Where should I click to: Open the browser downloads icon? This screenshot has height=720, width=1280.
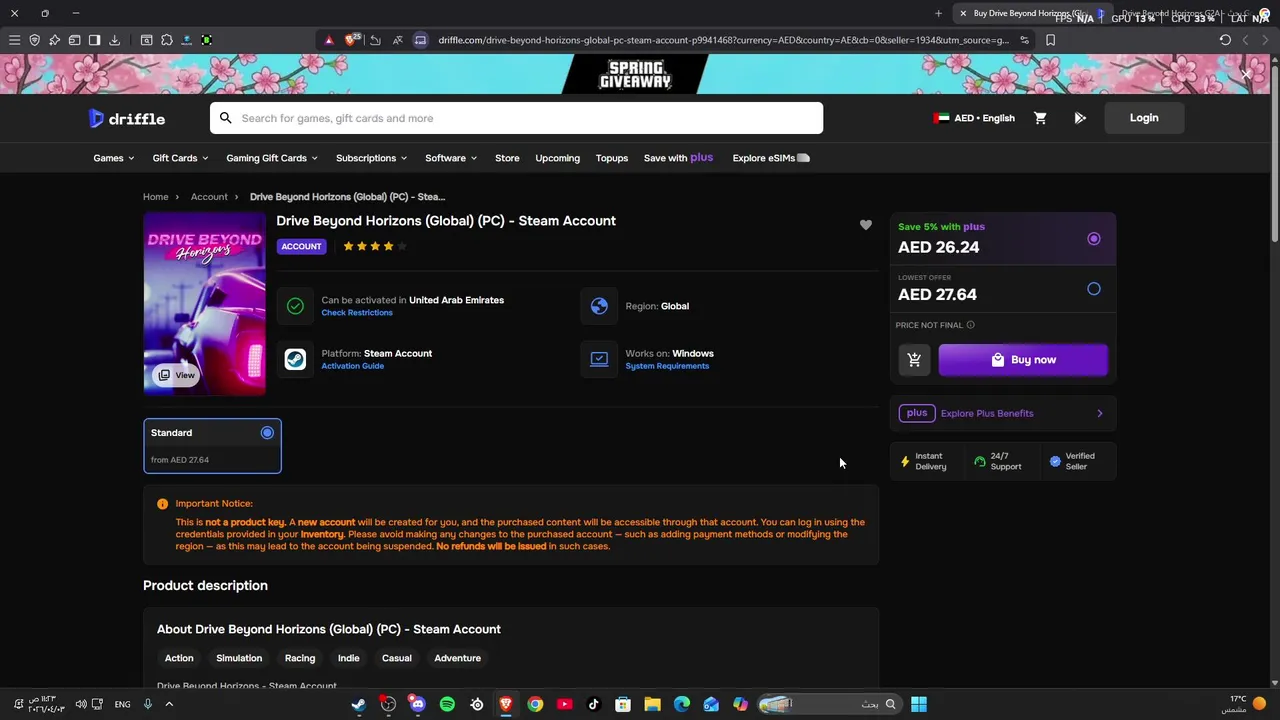[114, 40]
